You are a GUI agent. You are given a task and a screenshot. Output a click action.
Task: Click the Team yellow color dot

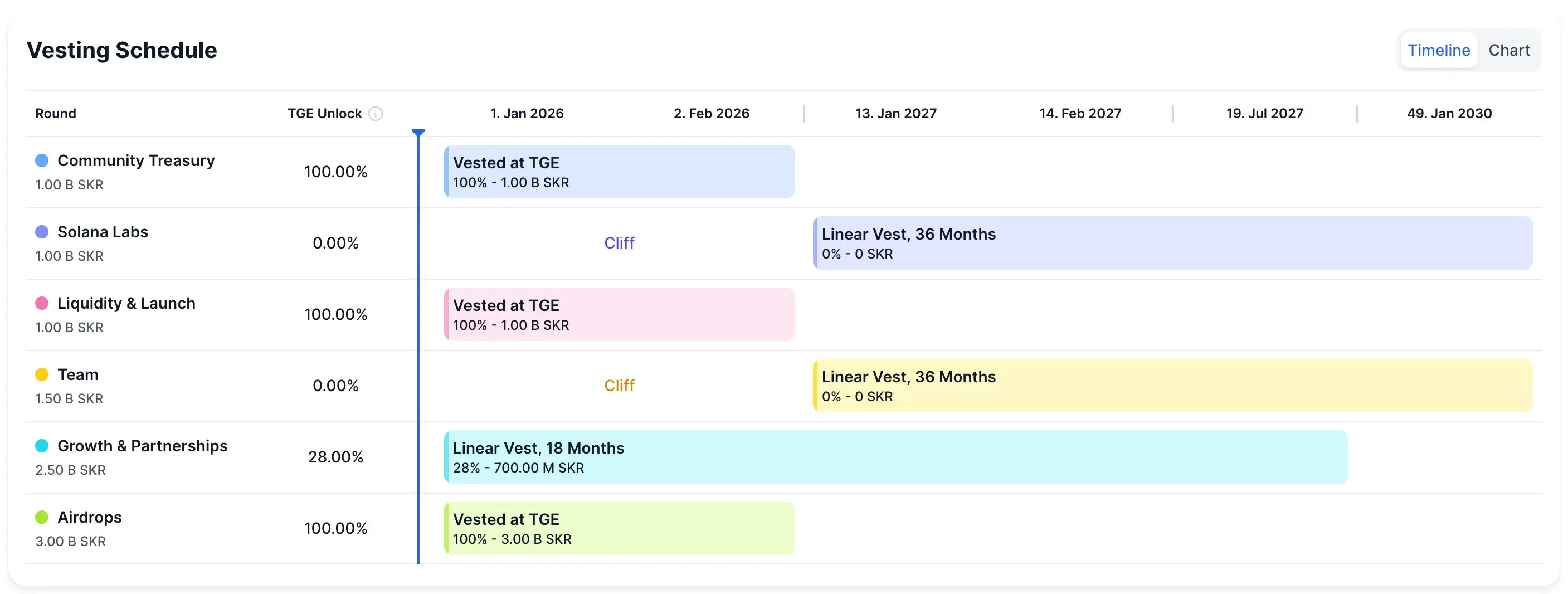click(x=42, y=374)
